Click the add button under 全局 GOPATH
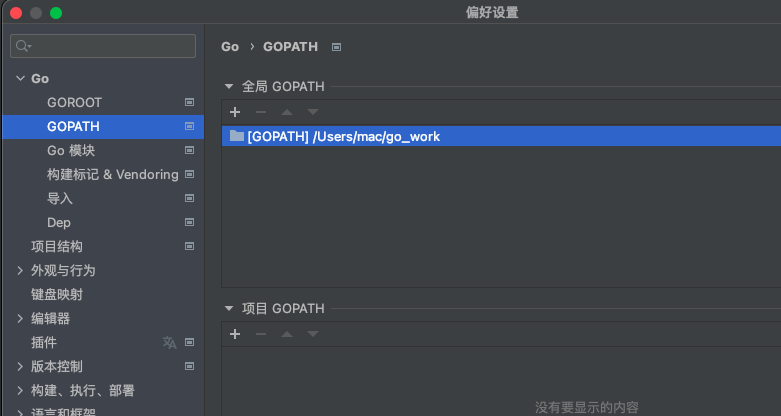Viewport: 781px width, 416px height. pos(235,112)
